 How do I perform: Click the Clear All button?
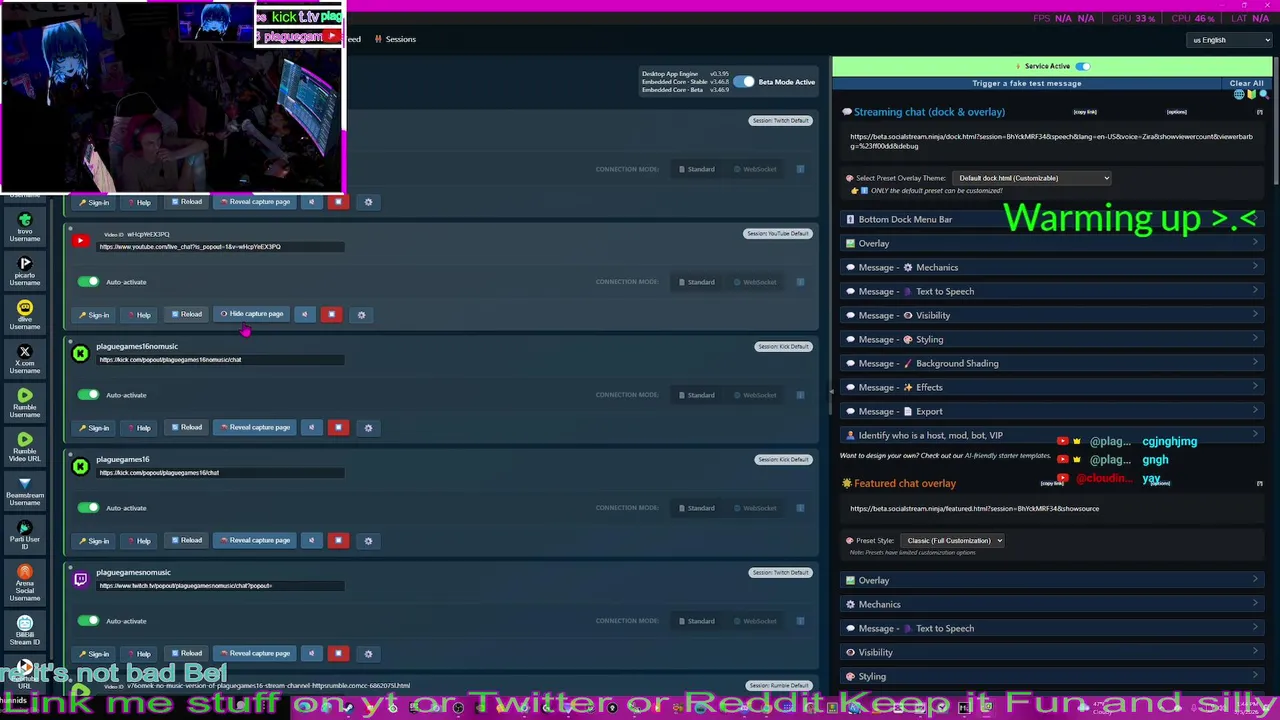pos(1246,84)
